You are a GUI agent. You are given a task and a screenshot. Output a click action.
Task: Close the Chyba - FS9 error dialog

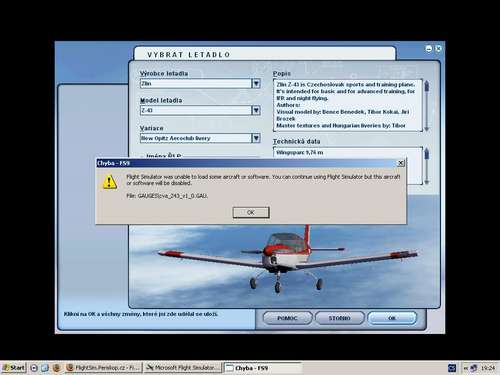coord(401,163)
